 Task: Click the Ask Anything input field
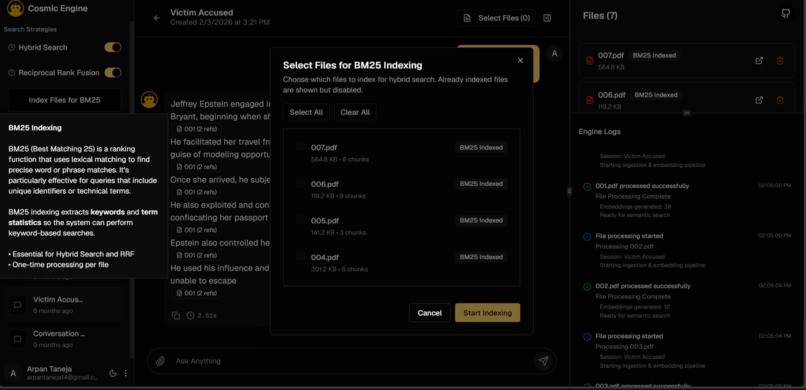coord(351,361)
